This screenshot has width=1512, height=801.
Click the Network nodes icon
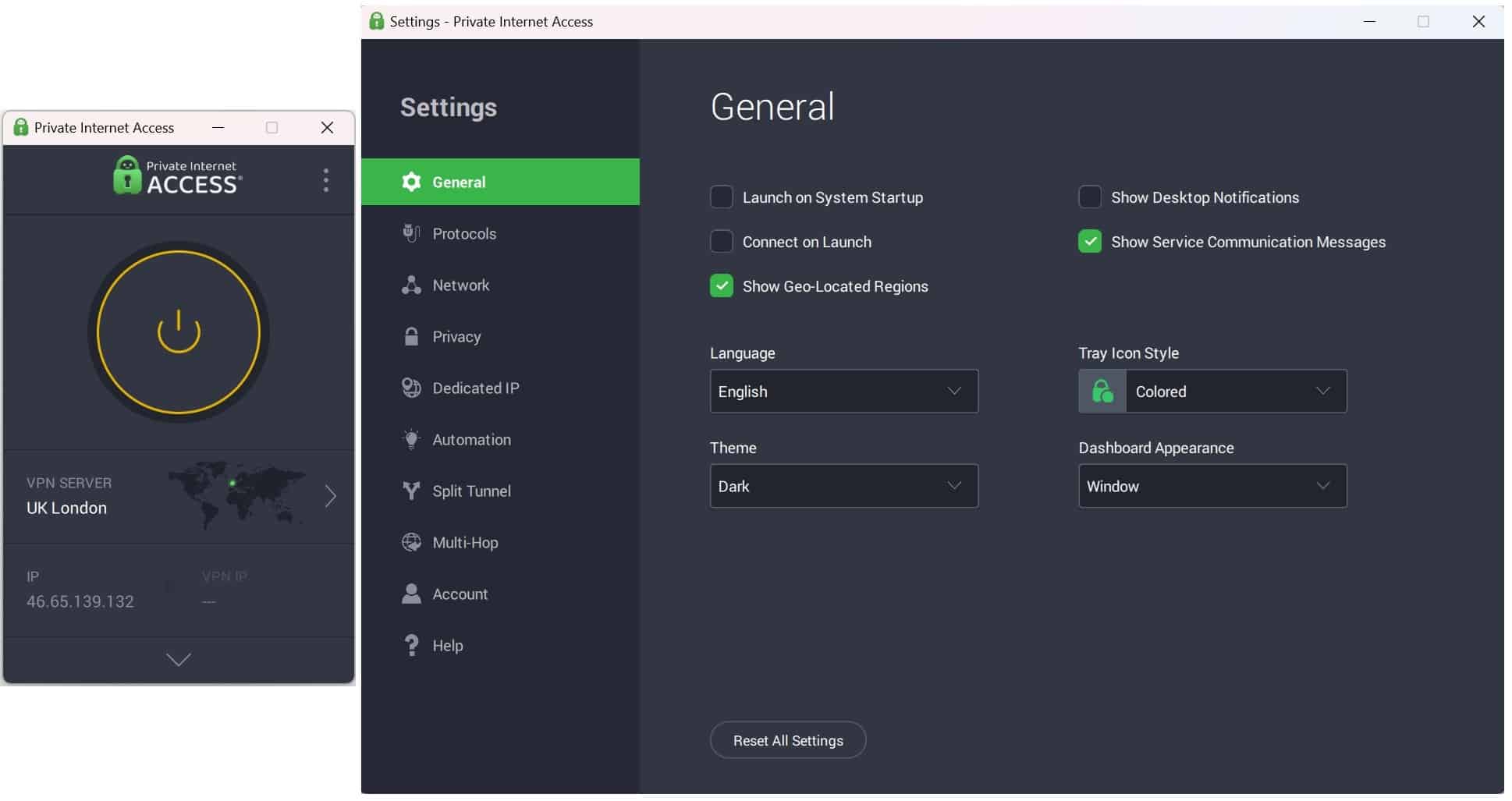click(x=411, y=285)
